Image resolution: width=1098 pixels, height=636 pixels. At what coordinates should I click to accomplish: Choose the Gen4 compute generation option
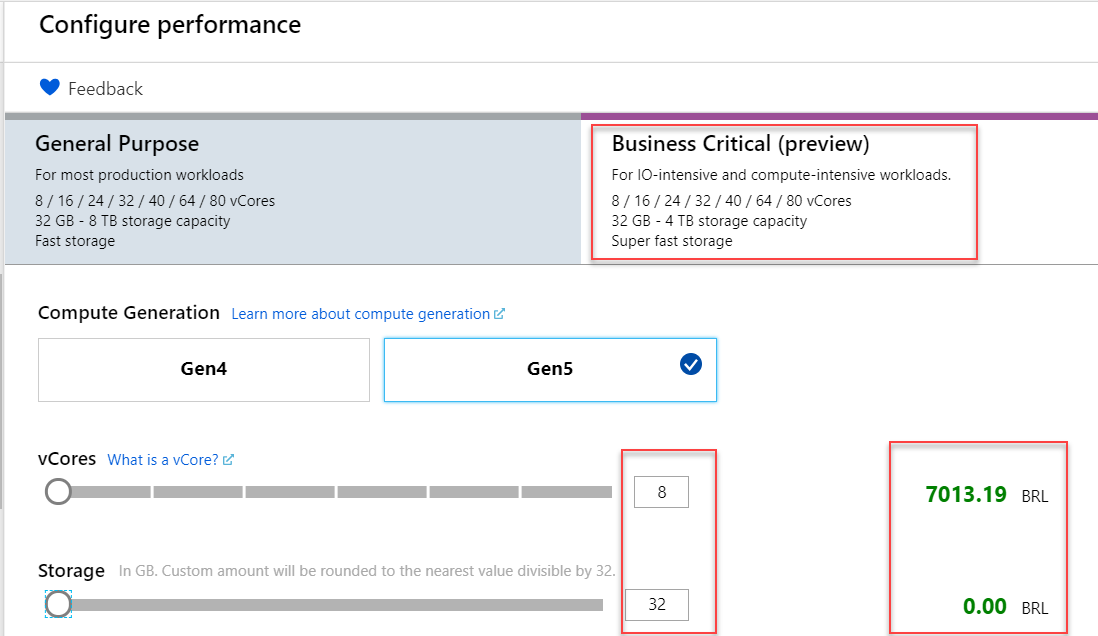tap(204, 369)
